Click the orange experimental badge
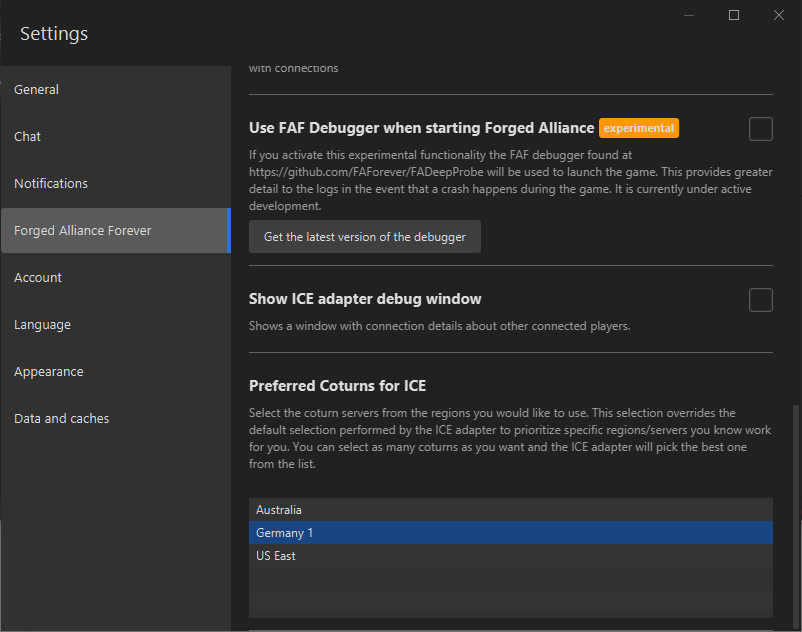Viewport: 802px width, 632px height. [638, 128]
